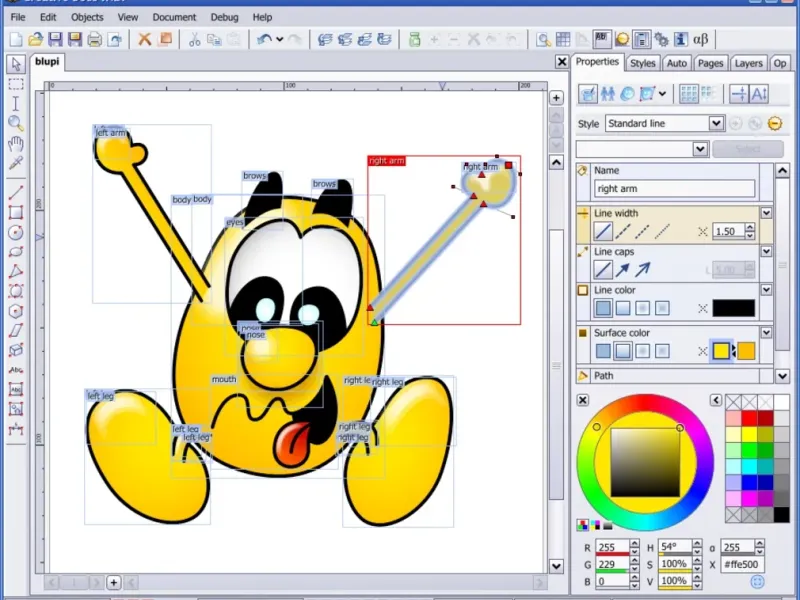Image resolution: width=800 pixels, height=600 pixels.
Task: Activate the hand pan tool
Action: click(16, 143)
